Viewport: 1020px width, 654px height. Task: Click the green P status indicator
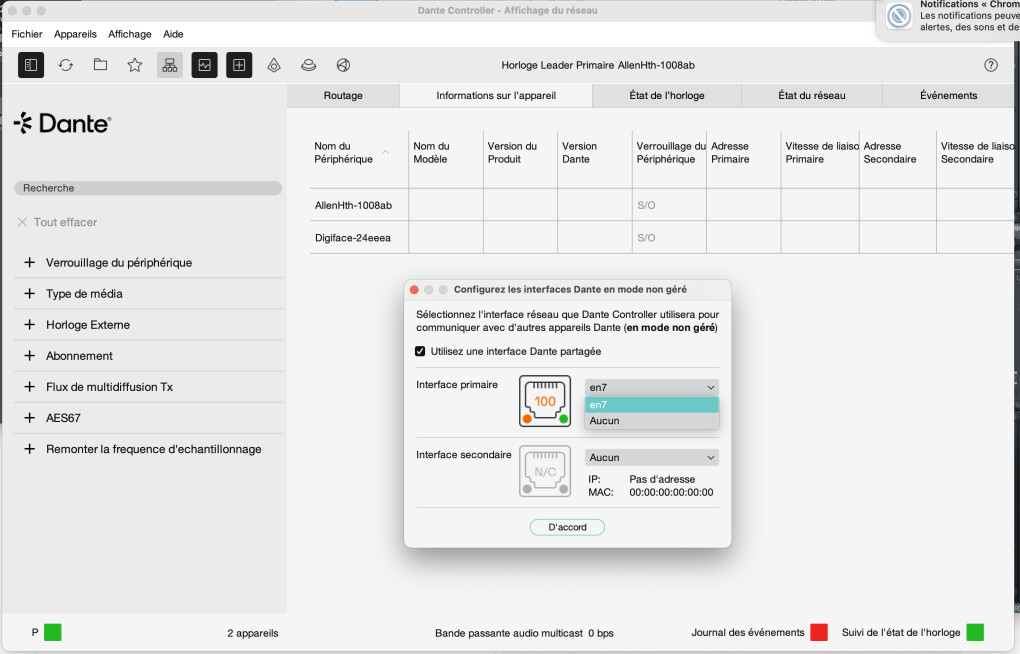click(x=53, y=632)
